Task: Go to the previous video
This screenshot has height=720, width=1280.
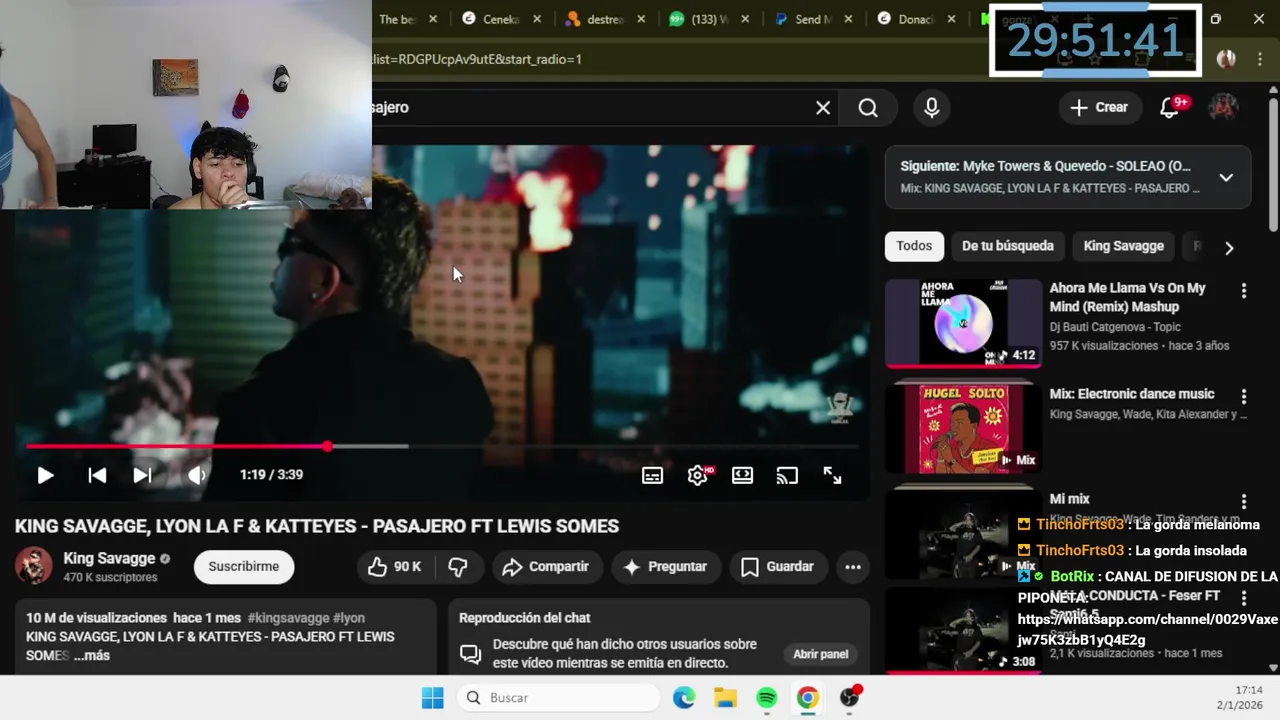Action: [x=97, y=475]
